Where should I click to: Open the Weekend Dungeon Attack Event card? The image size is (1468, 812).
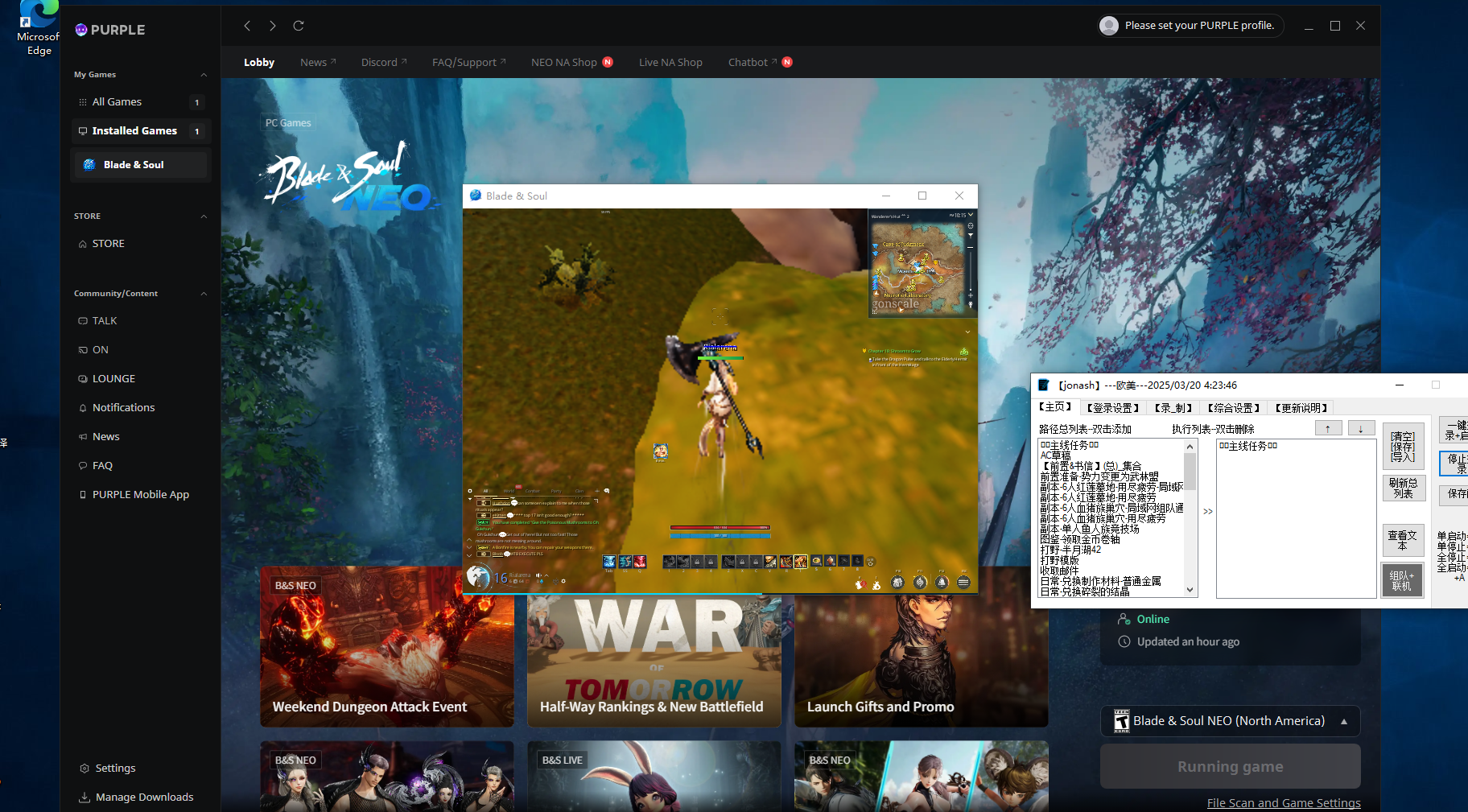tap(386, 647)
